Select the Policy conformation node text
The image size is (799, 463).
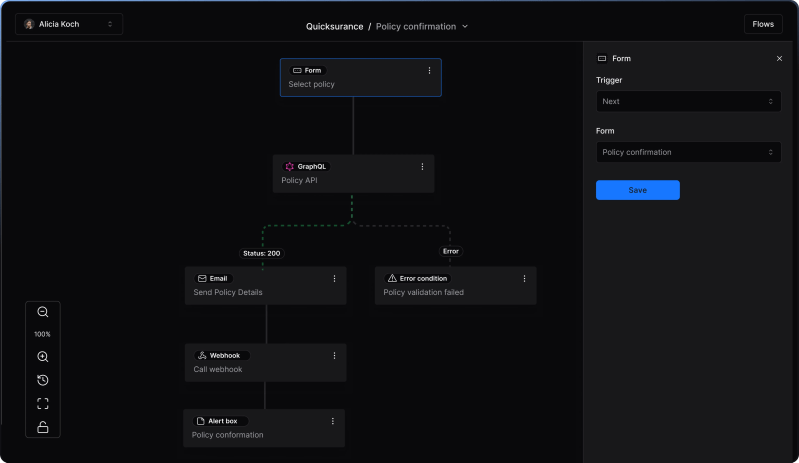(227, 435)
